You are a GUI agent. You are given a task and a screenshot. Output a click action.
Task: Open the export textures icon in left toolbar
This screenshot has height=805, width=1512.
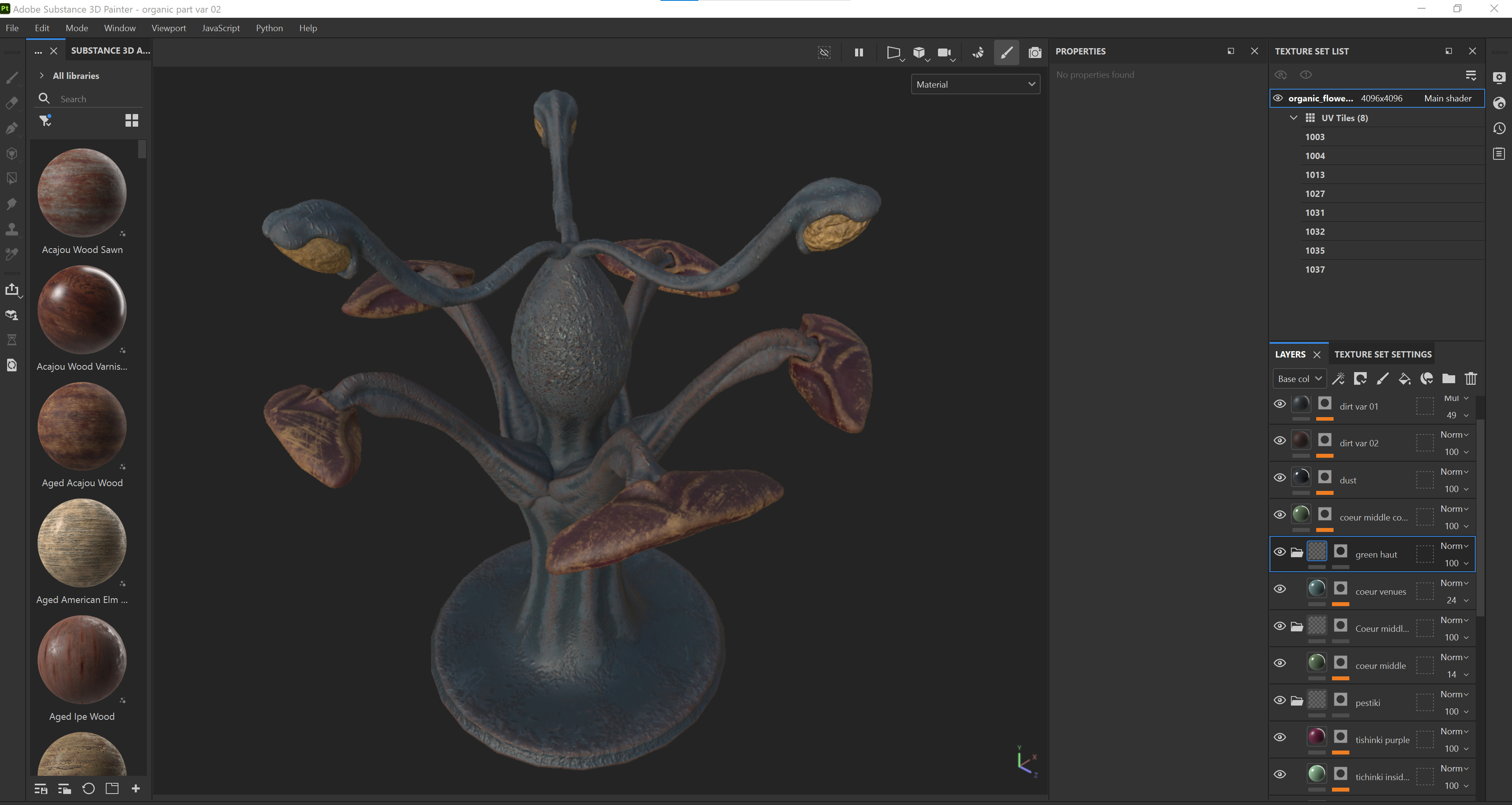click(12, 289)
